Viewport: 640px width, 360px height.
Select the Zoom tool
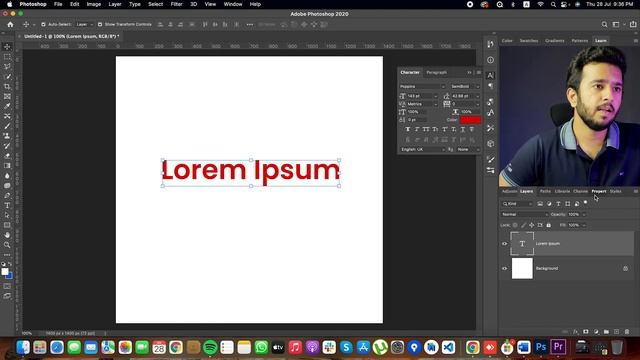pyautogui.click(x=7, y=245)
